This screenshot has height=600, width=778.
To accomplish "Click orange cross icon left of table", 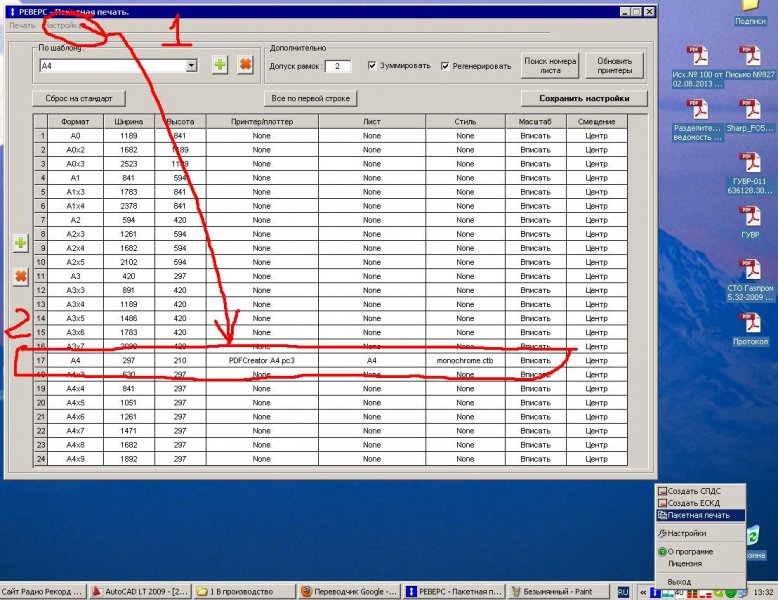I will click(x=20, y=276).
